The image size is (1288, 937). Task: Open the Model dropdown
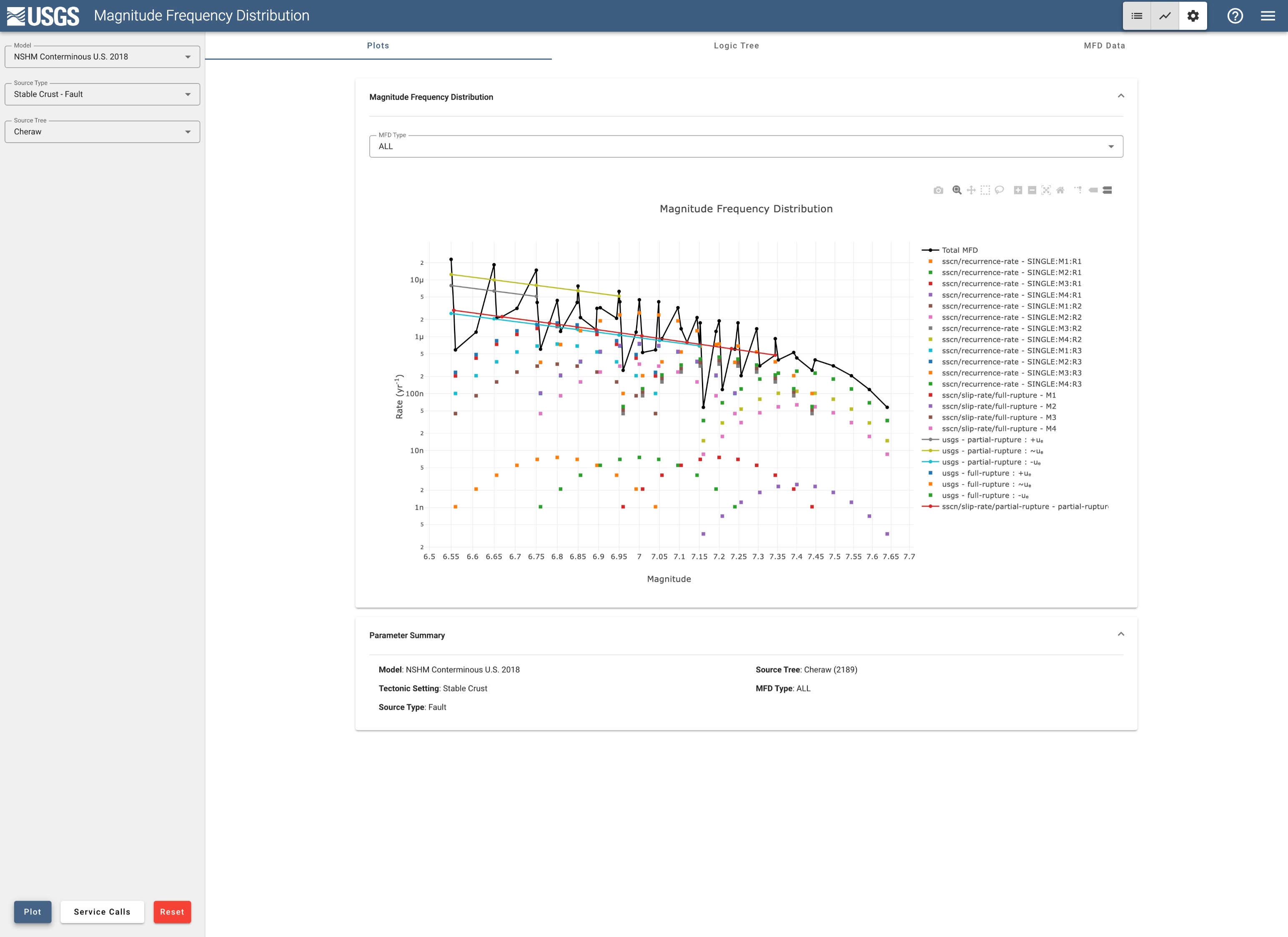pyautogui.click(x=102, y=57)
